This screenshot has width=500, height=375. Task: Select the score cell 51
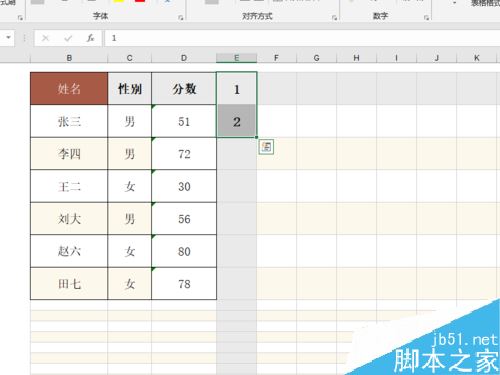tap(184, 121)
